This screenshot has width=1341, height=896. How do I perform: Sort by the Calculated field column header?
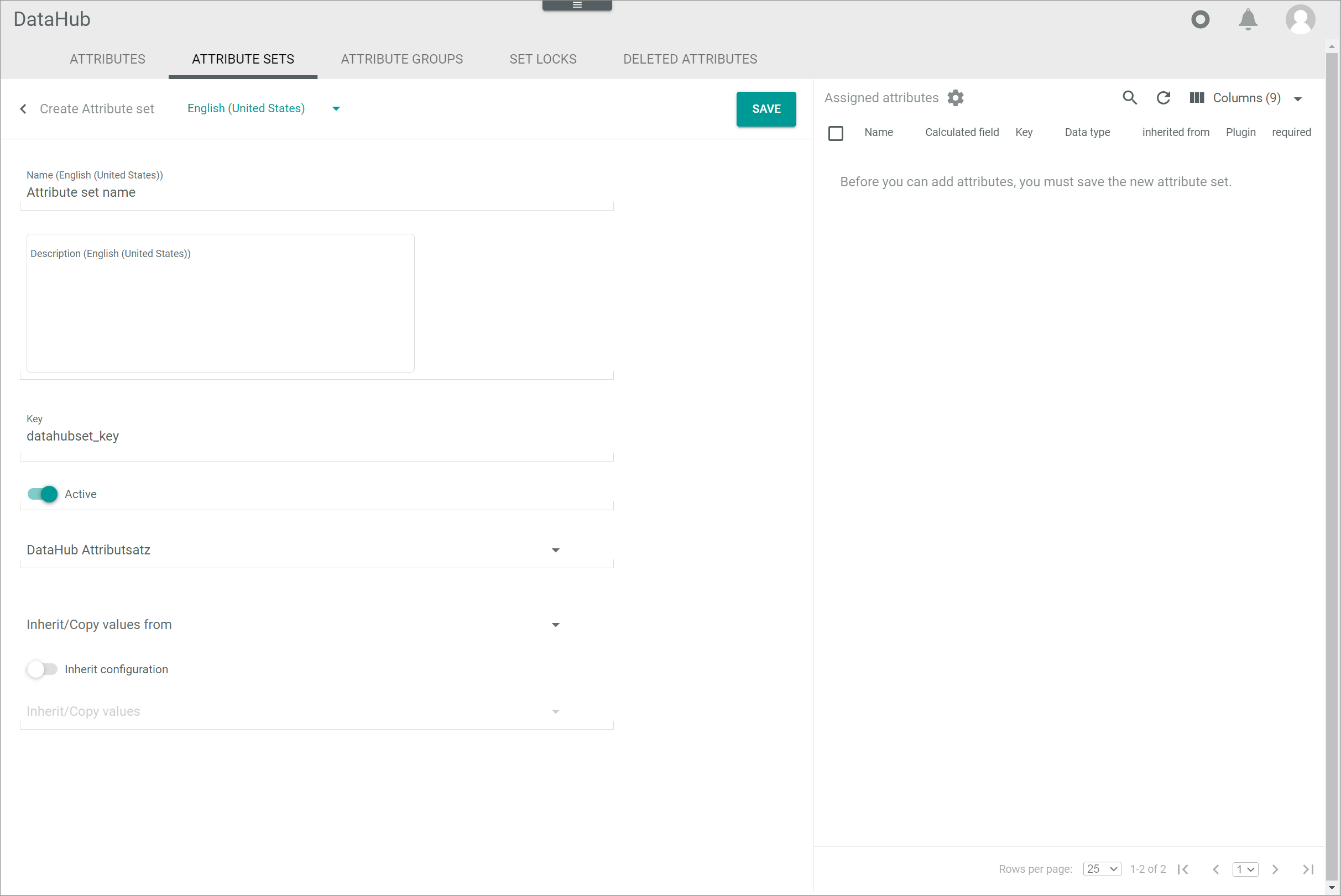pos(962,132)
